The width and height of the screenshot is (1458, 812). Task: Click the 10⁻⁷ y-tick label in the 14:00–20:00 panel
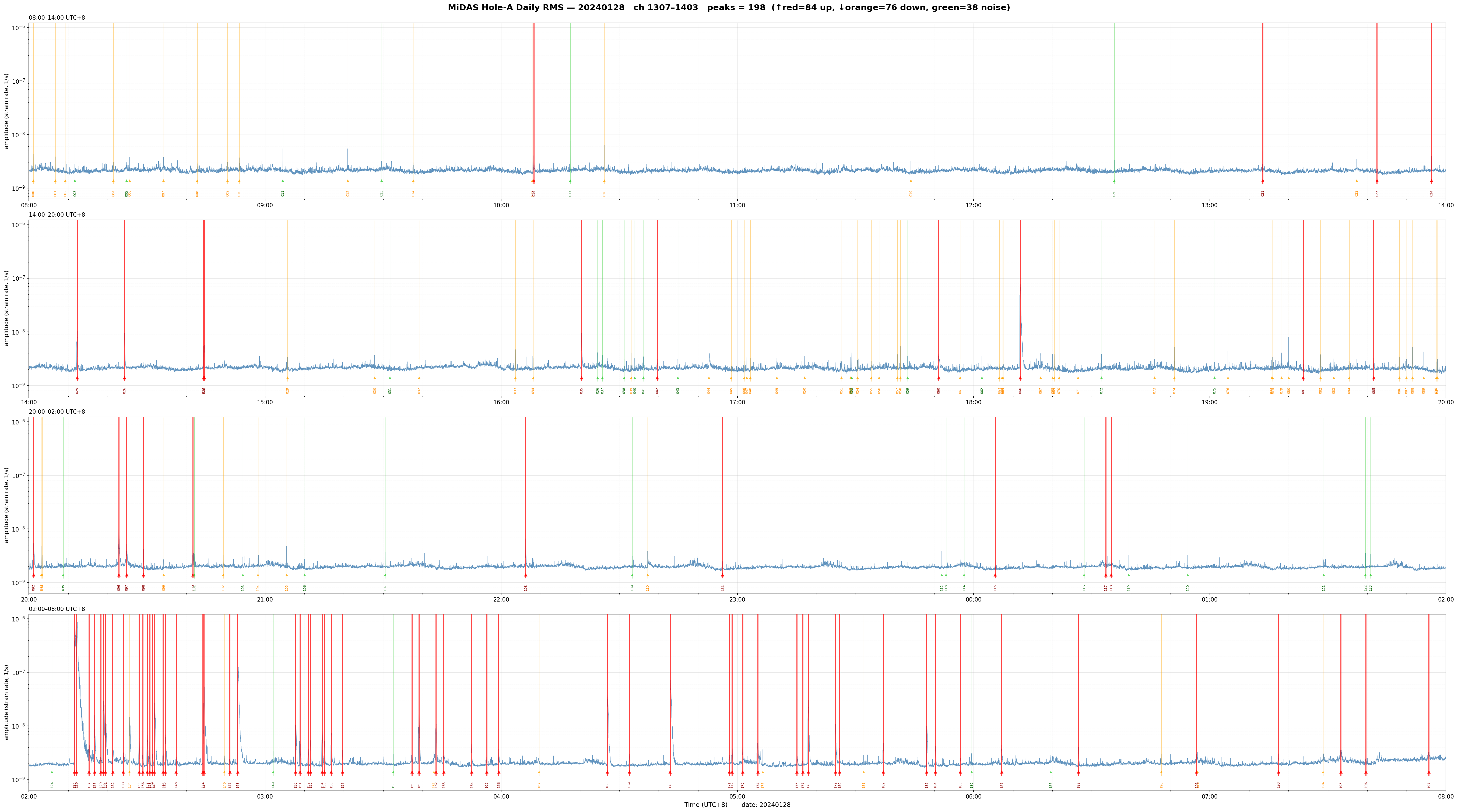tap(18, 278)
